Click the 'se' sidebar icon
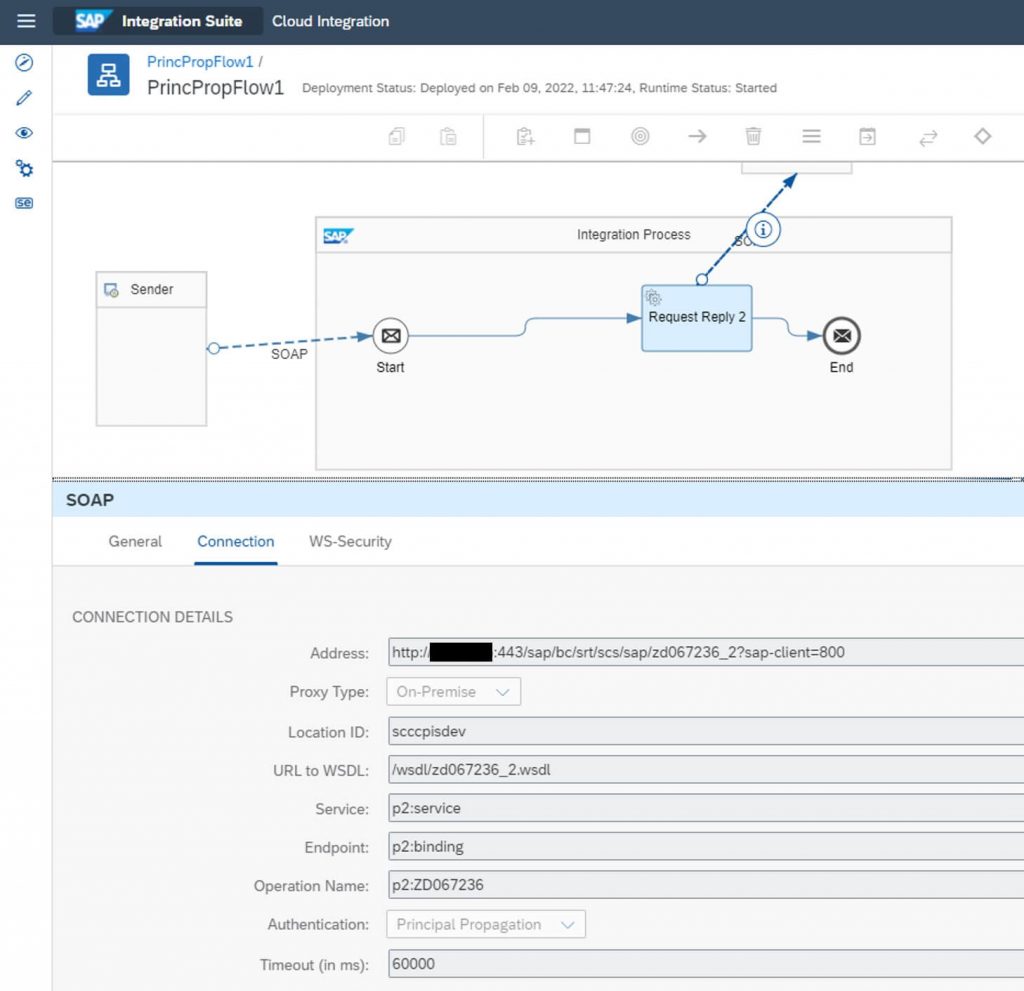 [24, 203]
